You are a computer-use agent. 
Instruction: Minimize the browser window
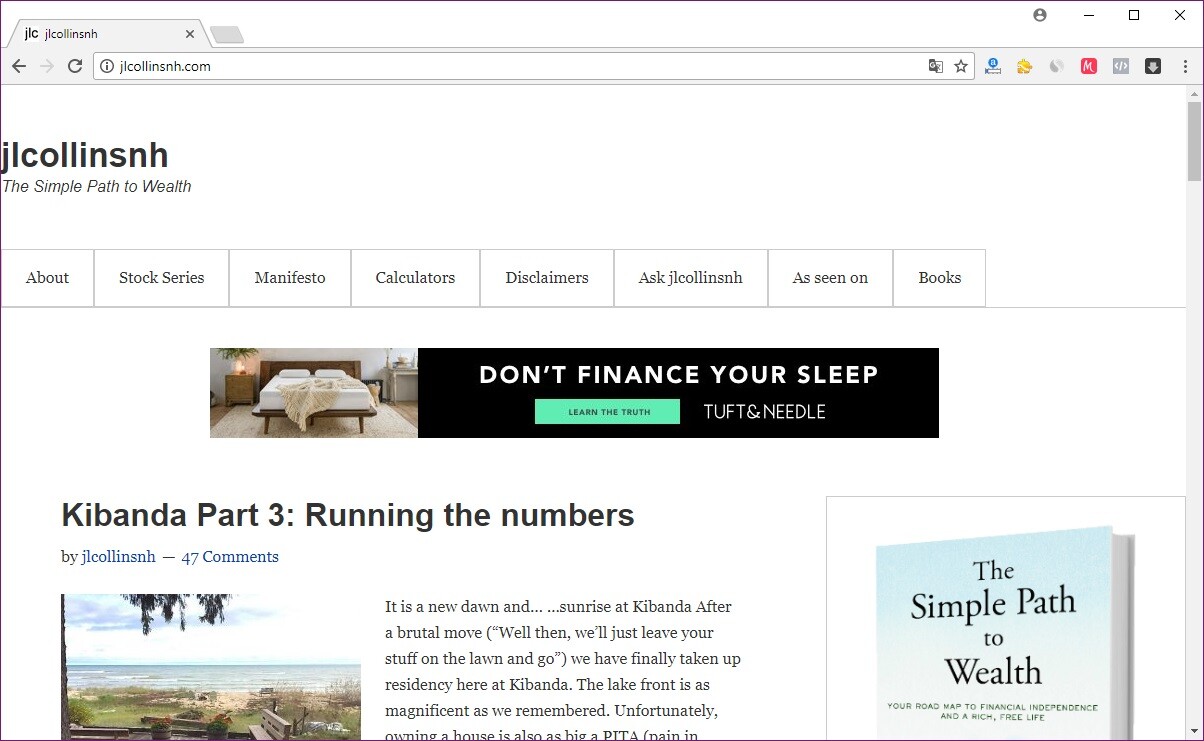coord(1088,15)
